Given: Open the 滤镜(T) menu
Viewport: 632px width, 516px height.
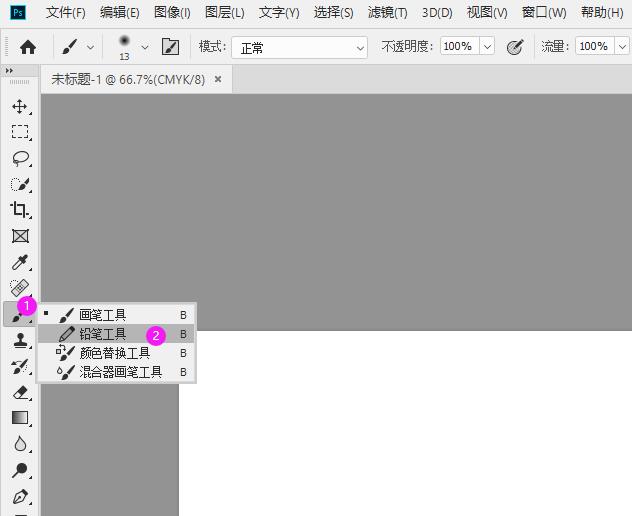Looking at the screenshot, I should click(387, 12).
